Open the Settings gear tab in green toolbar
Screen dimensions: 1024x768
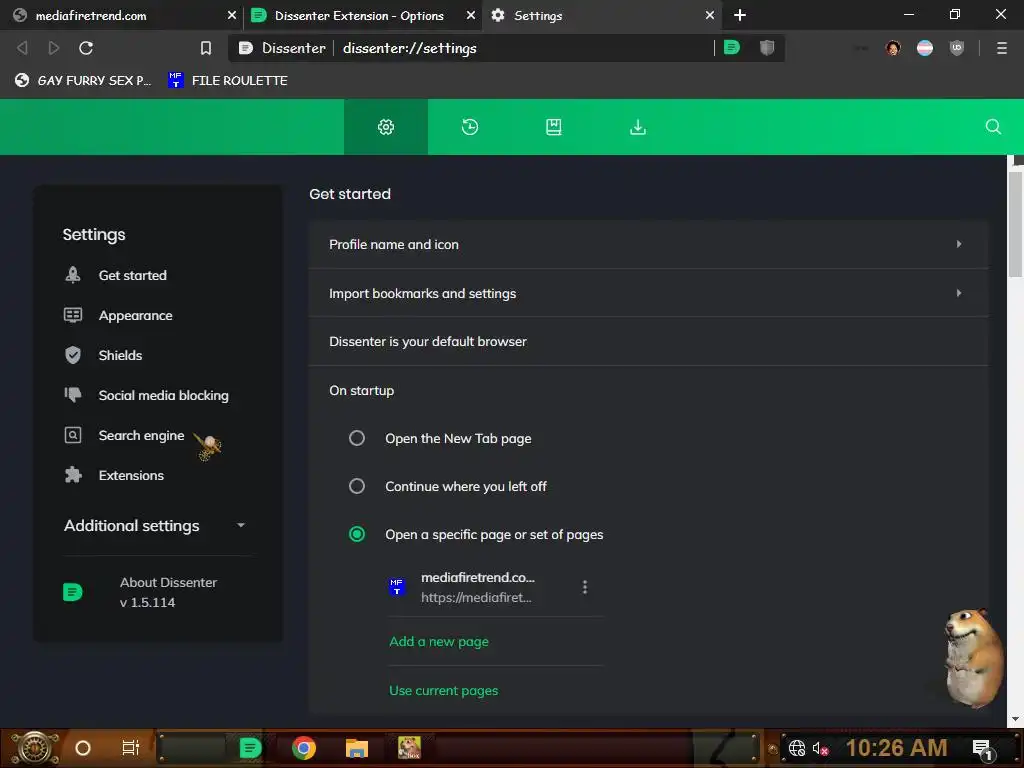(386, 127)
